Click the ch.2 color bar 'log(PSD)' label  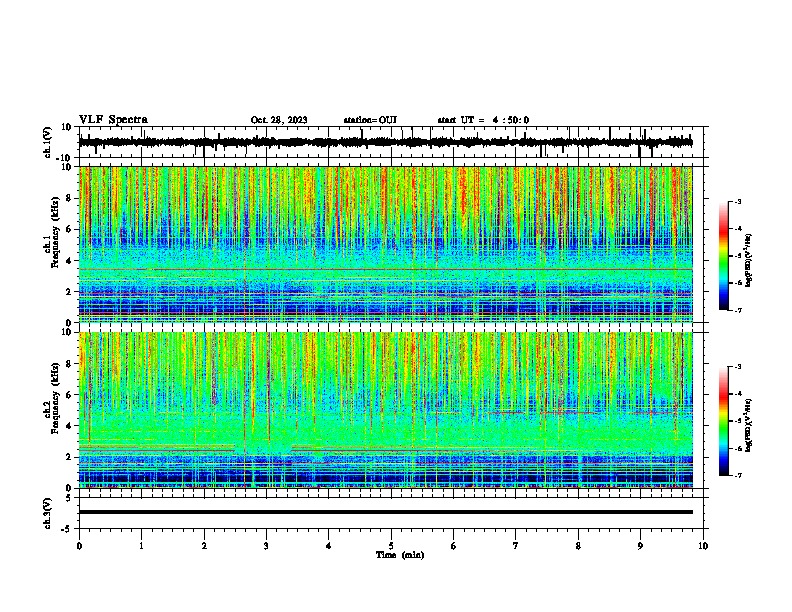(x=748, y=426)
